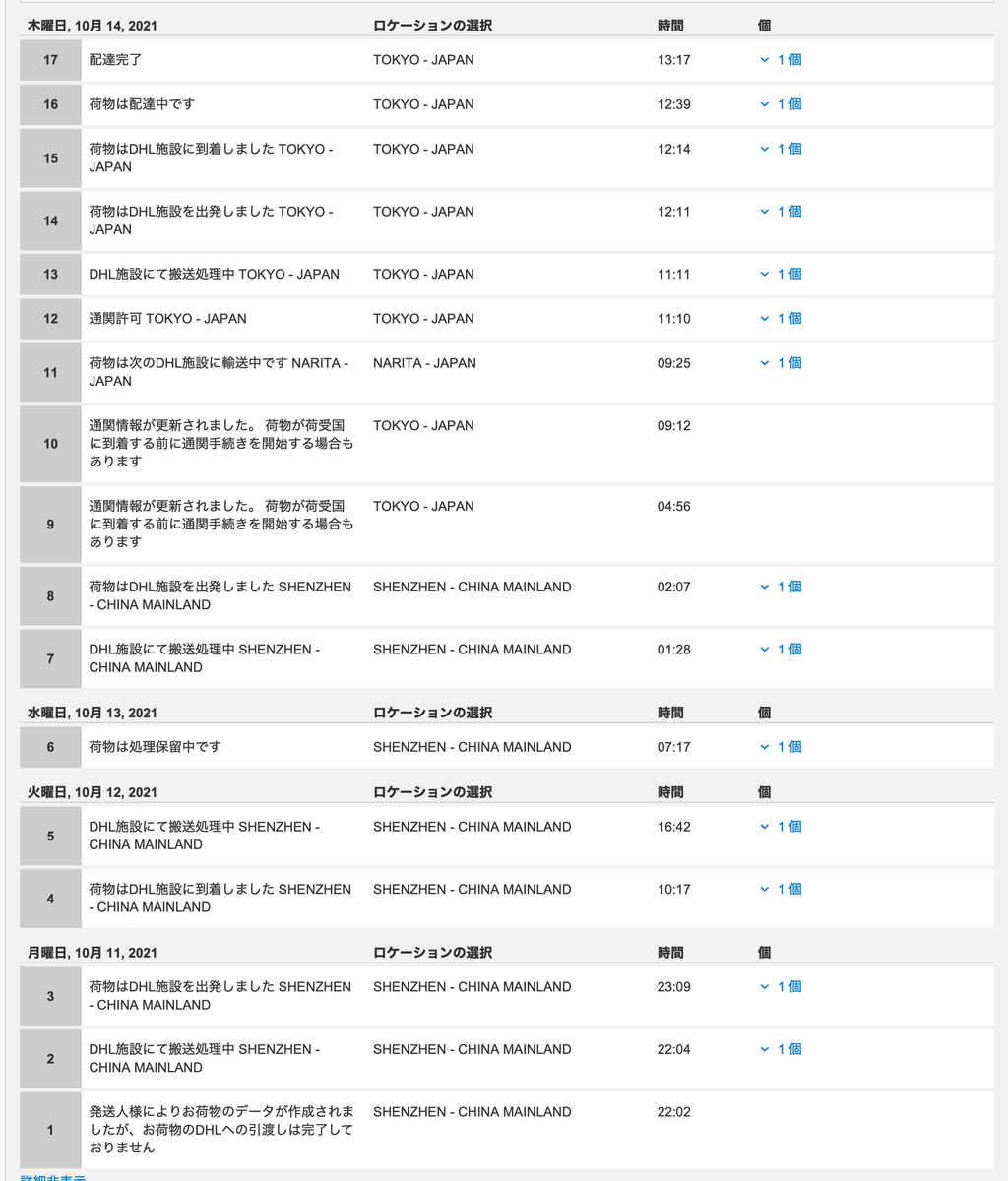Click the step number 3 cell
Screen dimensions: 1008x1181
pos(50,996)
